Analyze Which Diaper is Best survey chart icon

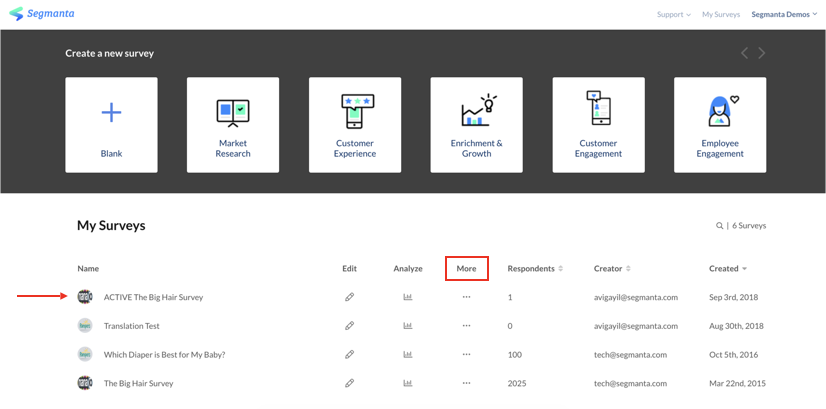point(408,354)
